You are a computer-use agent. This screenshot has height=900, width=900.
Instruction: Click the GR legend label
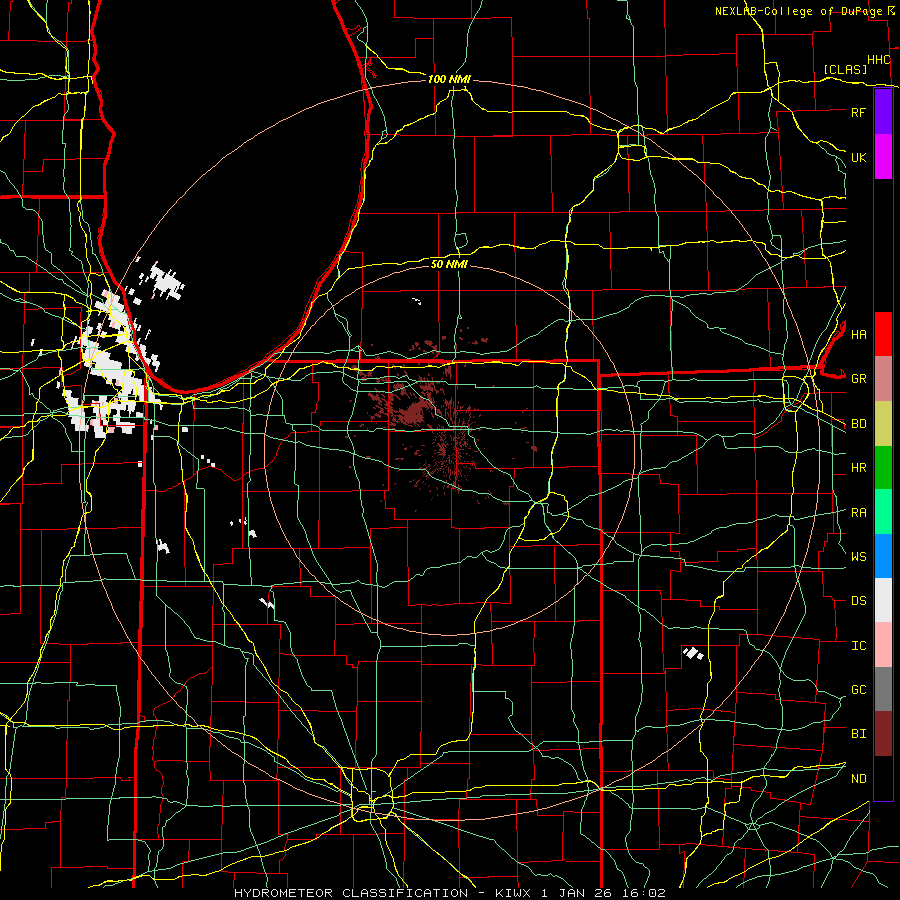[x=858, y=379]
